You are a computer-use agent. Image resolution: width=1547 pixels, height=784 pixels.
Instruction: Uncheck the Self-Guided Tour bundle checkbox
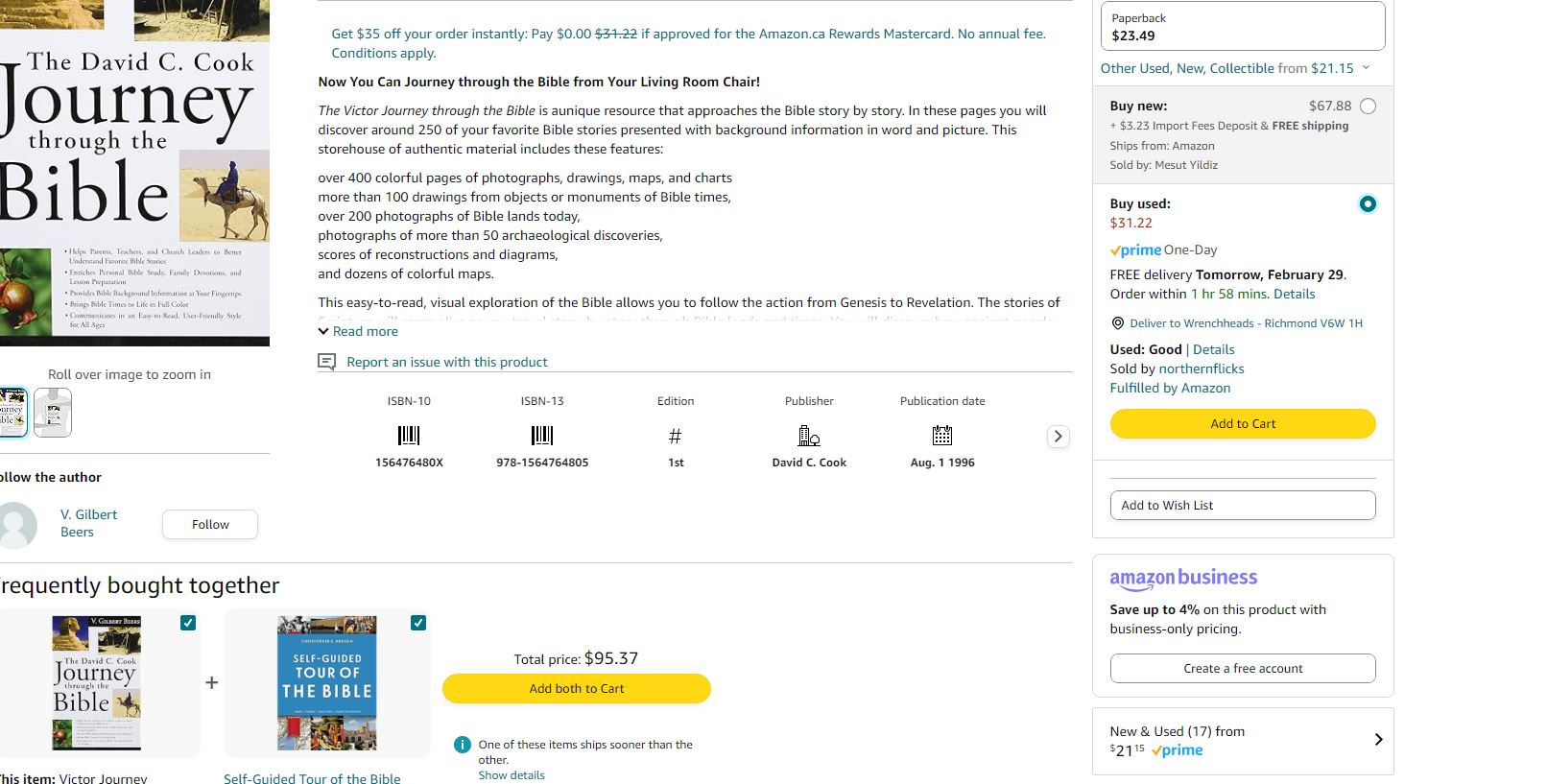coord(418,623)
